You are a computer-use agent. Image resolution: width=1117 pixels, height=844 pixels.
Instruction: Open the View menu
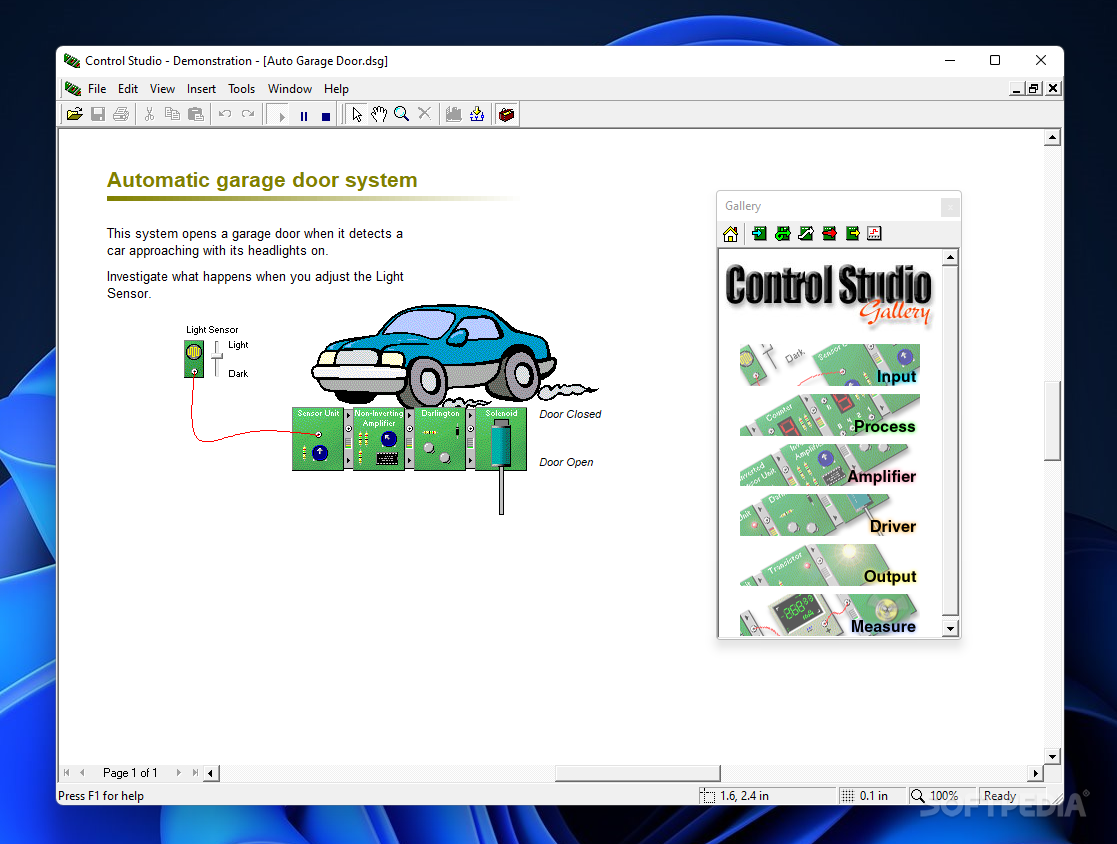(x=162, y=89)
